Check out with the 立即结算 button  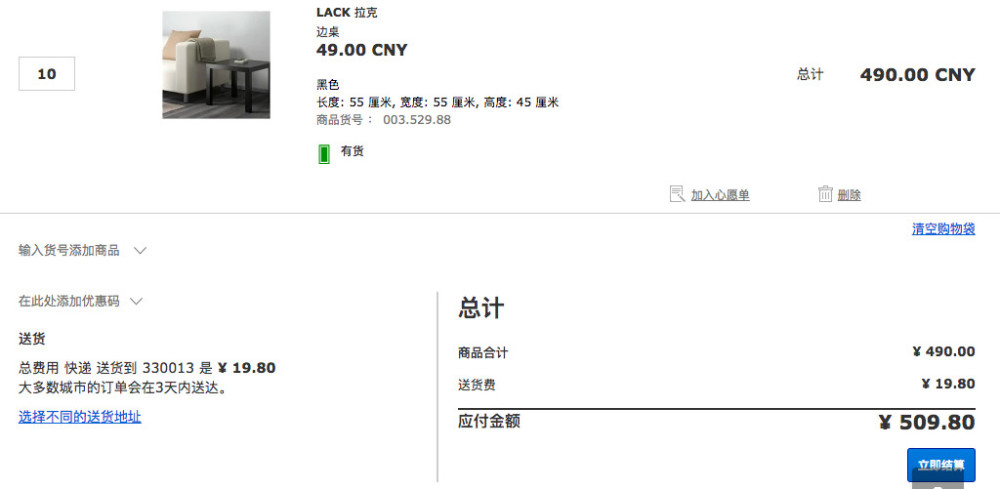(x=941, y=465)
